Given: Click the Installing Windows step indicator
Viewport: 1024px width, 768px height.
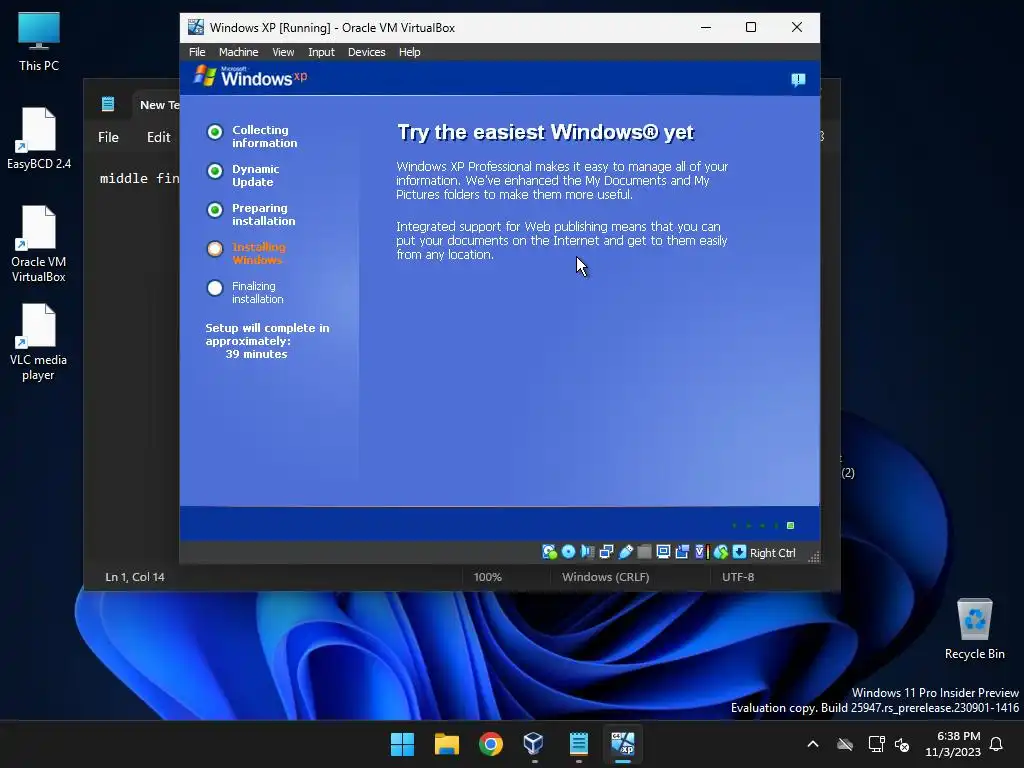Looking at the screenshot, I should [215, 249].
